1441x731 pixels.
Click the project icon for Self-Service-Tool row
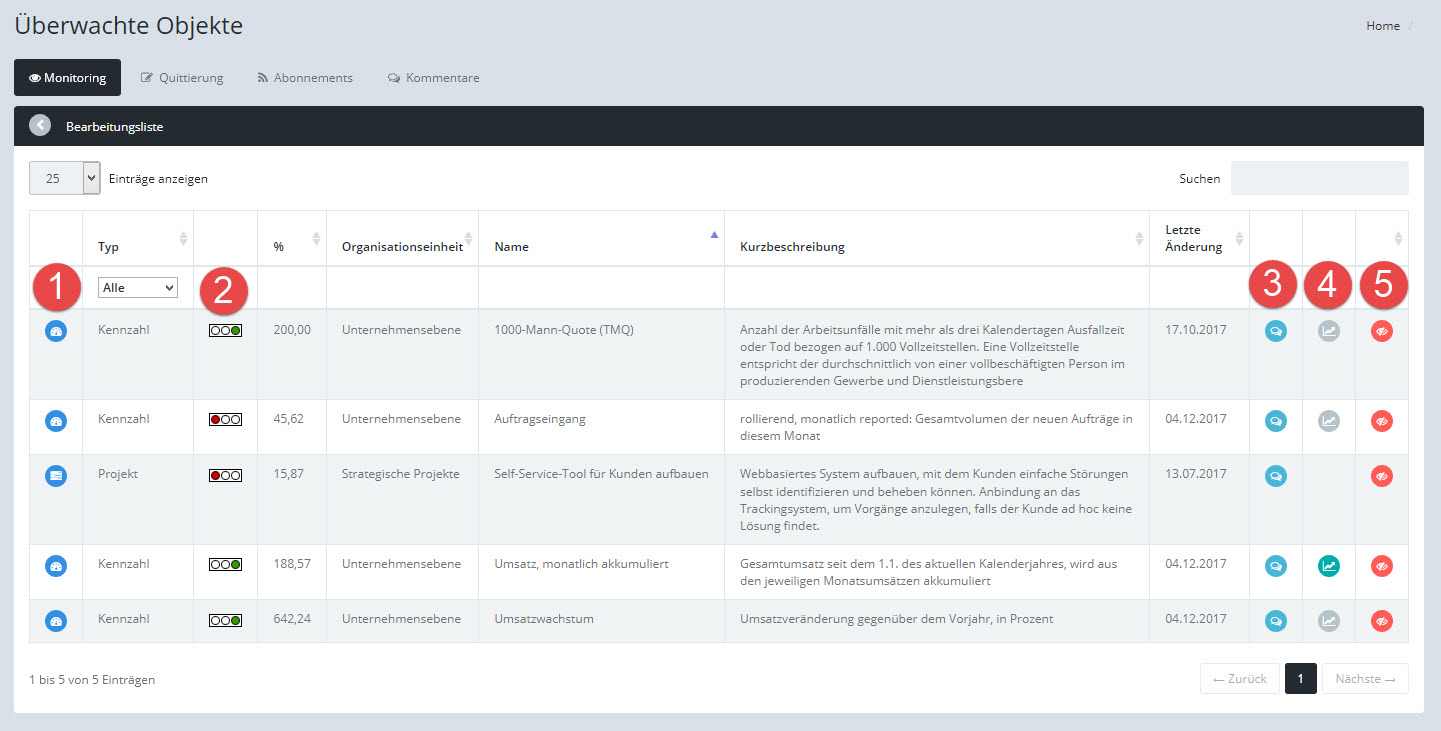coord(56,476)
